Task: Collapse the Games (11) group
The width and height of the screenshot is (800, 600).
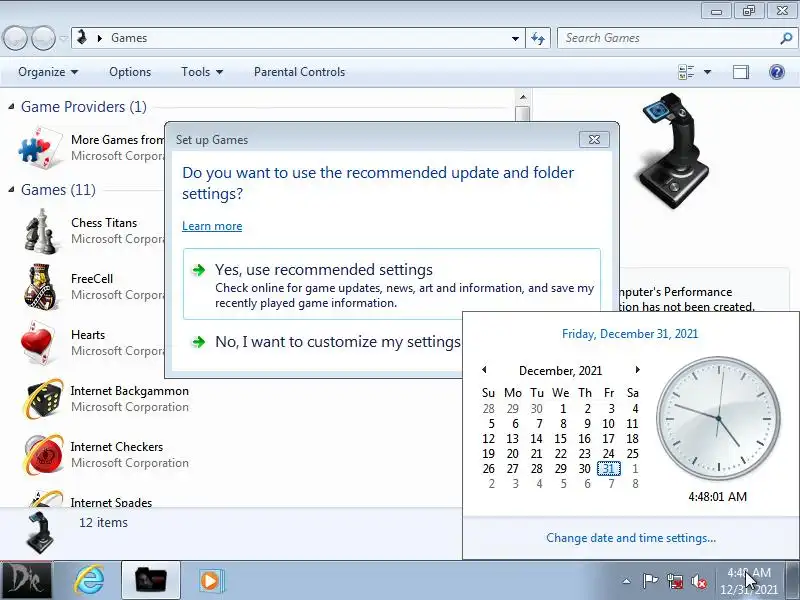Action: pos(11,190)
